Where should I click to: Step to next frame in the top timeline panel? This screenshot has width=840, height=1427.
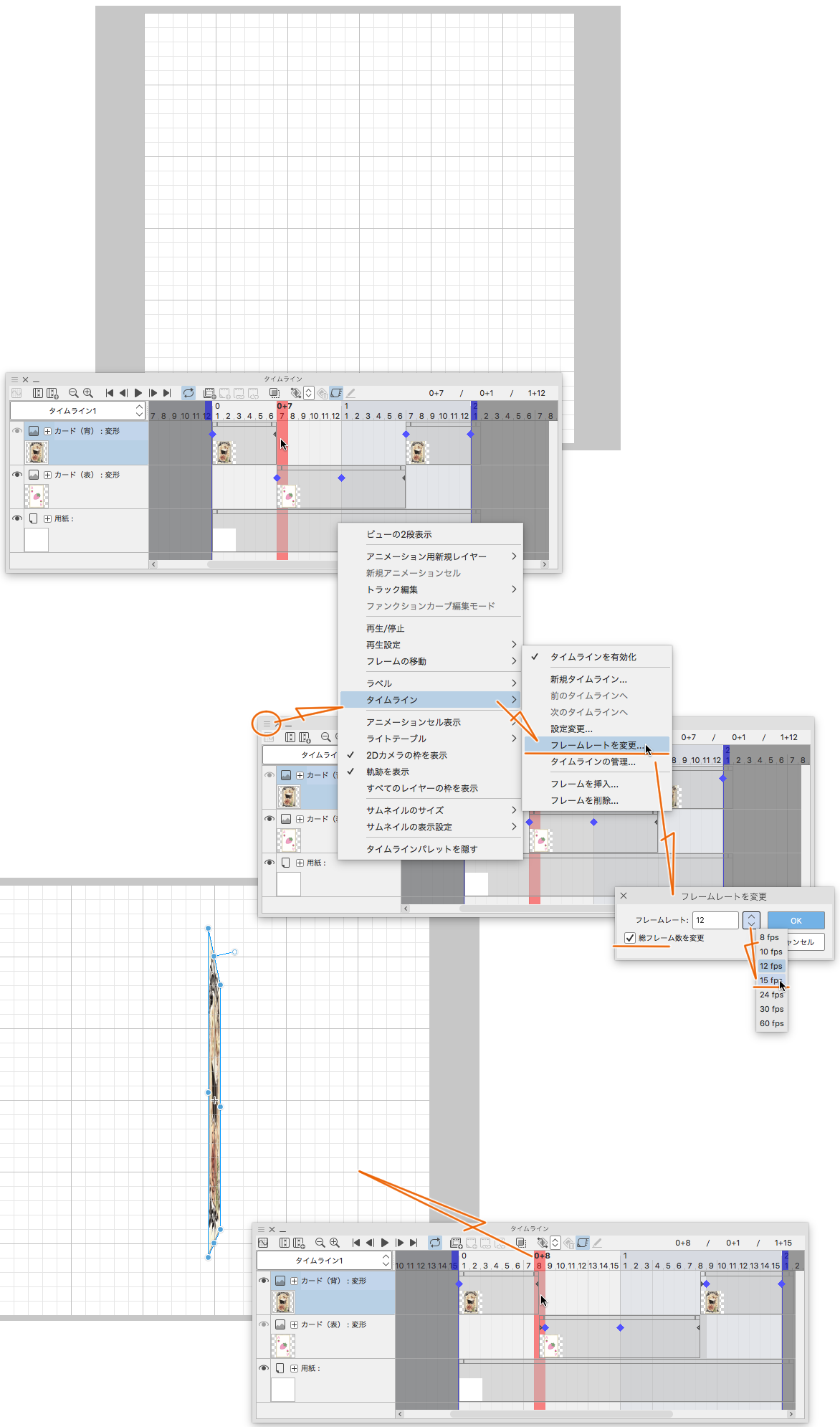tap(153, 393)
